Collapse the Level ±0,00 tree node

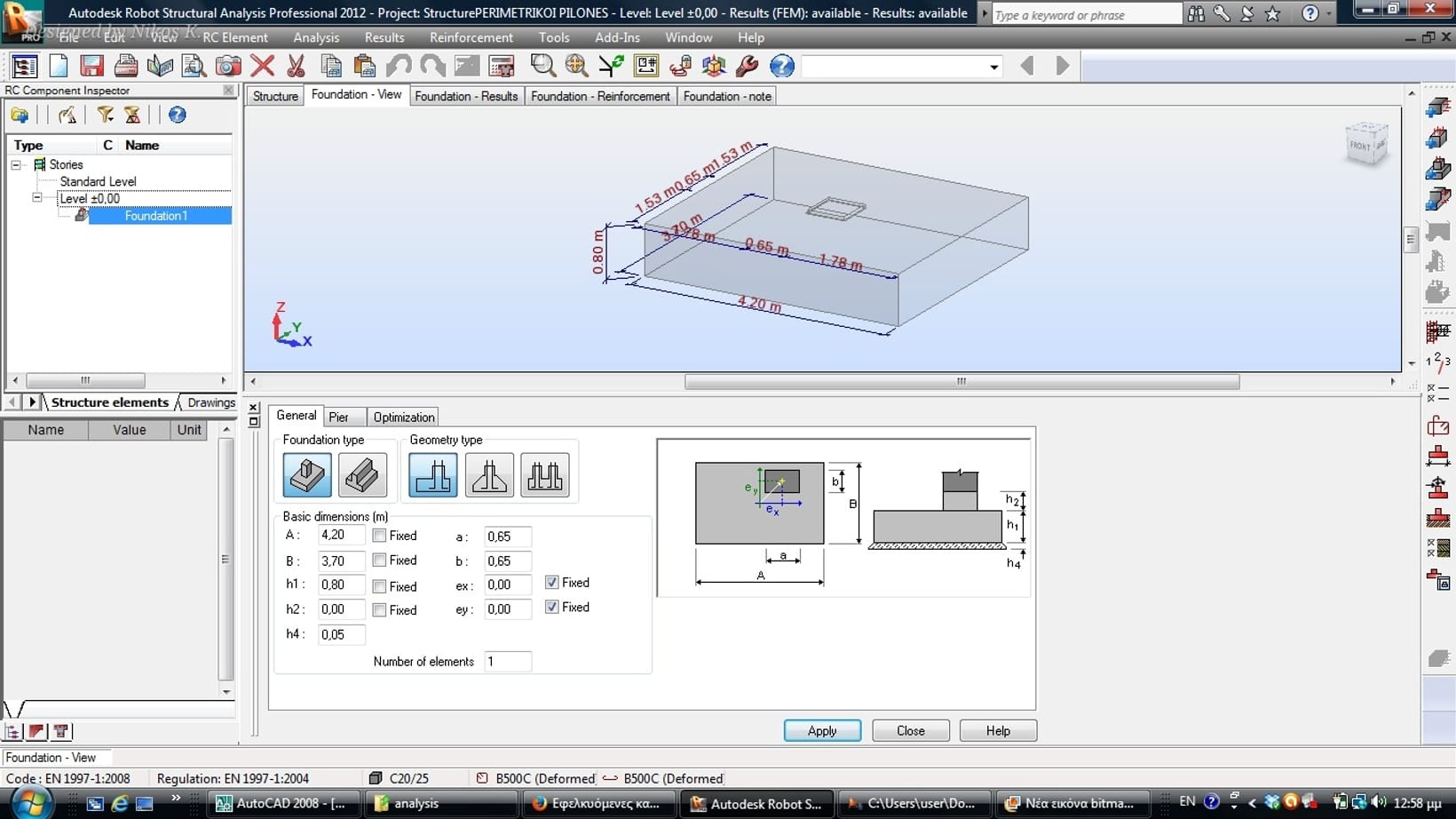37,198
